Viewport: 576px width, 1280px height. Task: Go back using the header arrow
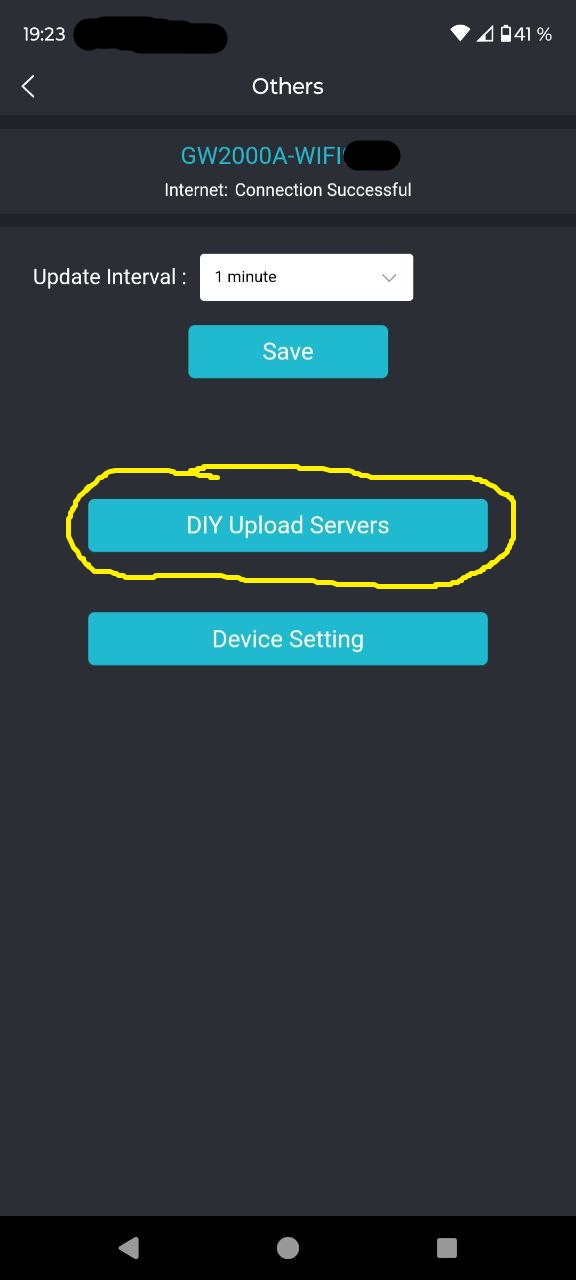(28, 86)
